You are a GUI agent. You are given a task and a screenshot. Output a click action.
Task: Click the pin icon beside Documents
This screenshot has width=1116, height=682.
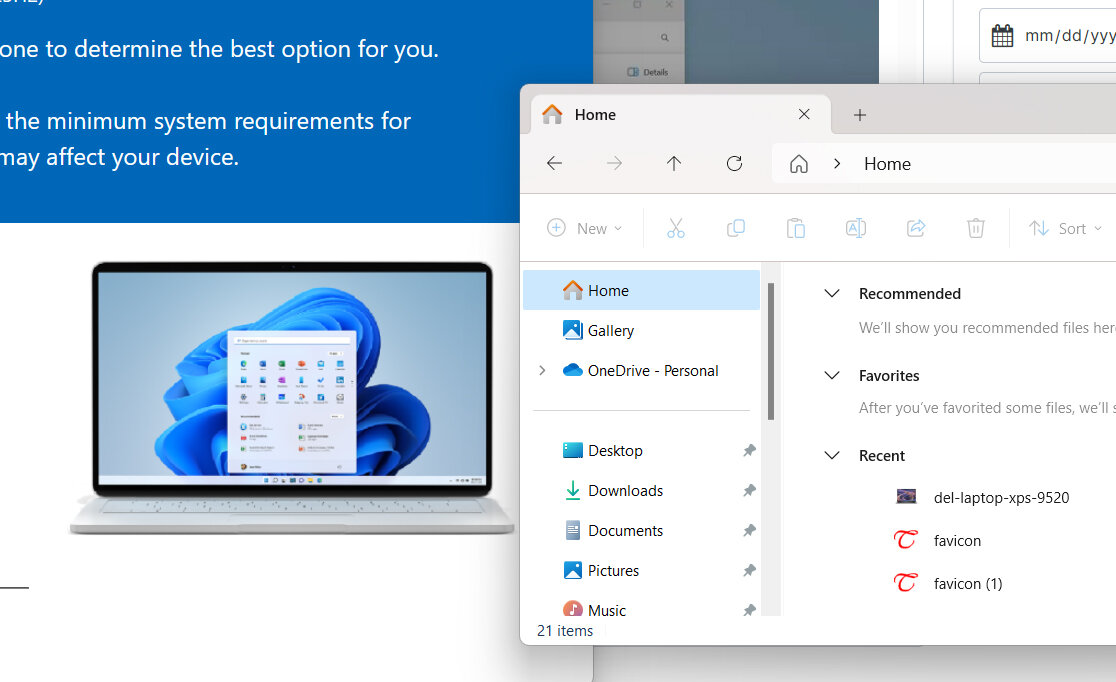749,530
